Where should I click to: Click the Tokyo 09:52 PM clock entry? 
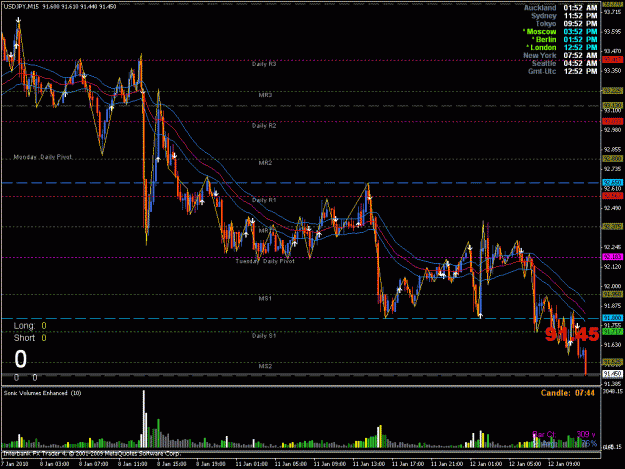pos(566,24)
